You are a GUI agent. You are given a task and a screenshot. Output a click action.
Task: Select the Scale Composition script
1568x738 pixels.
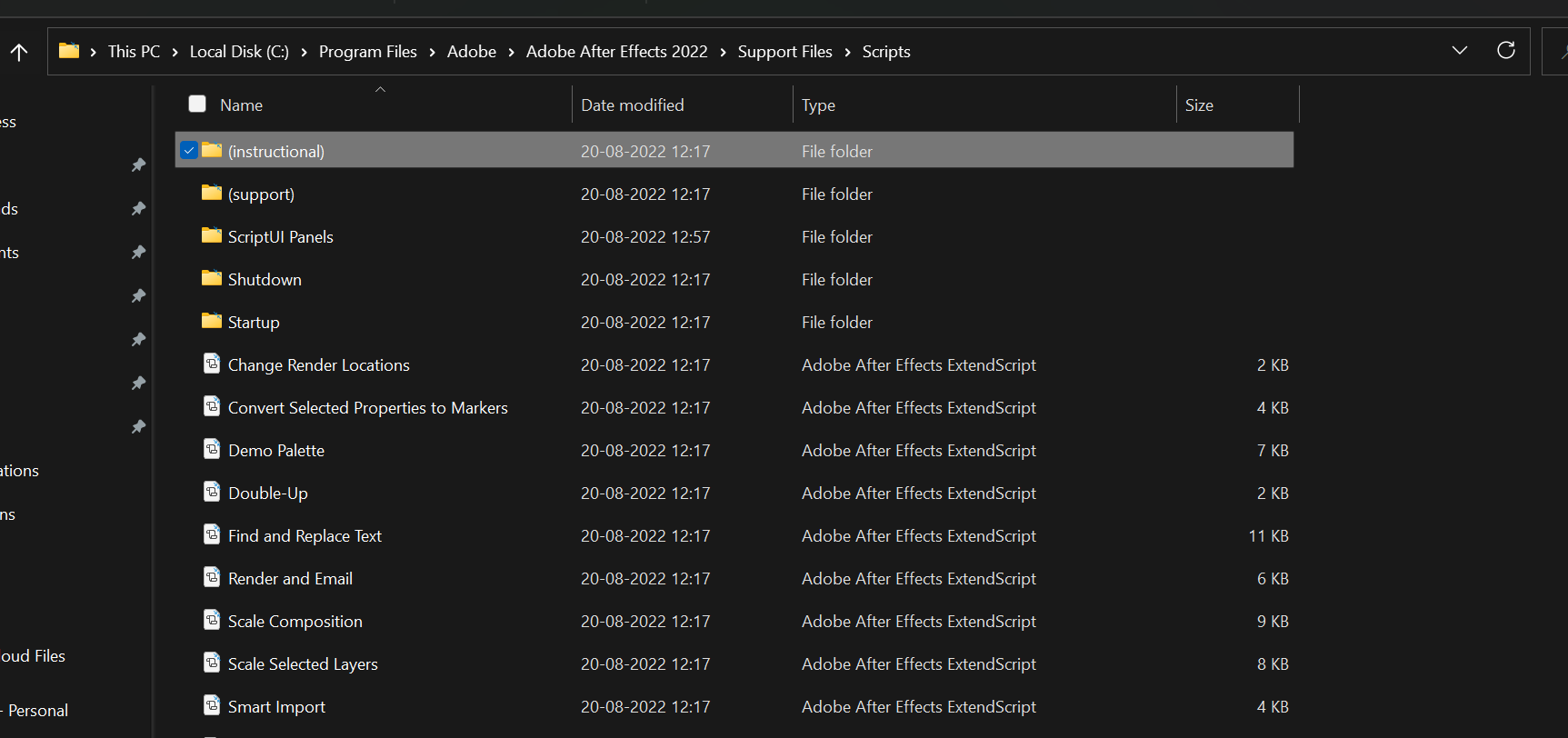(x=295, y=622)
